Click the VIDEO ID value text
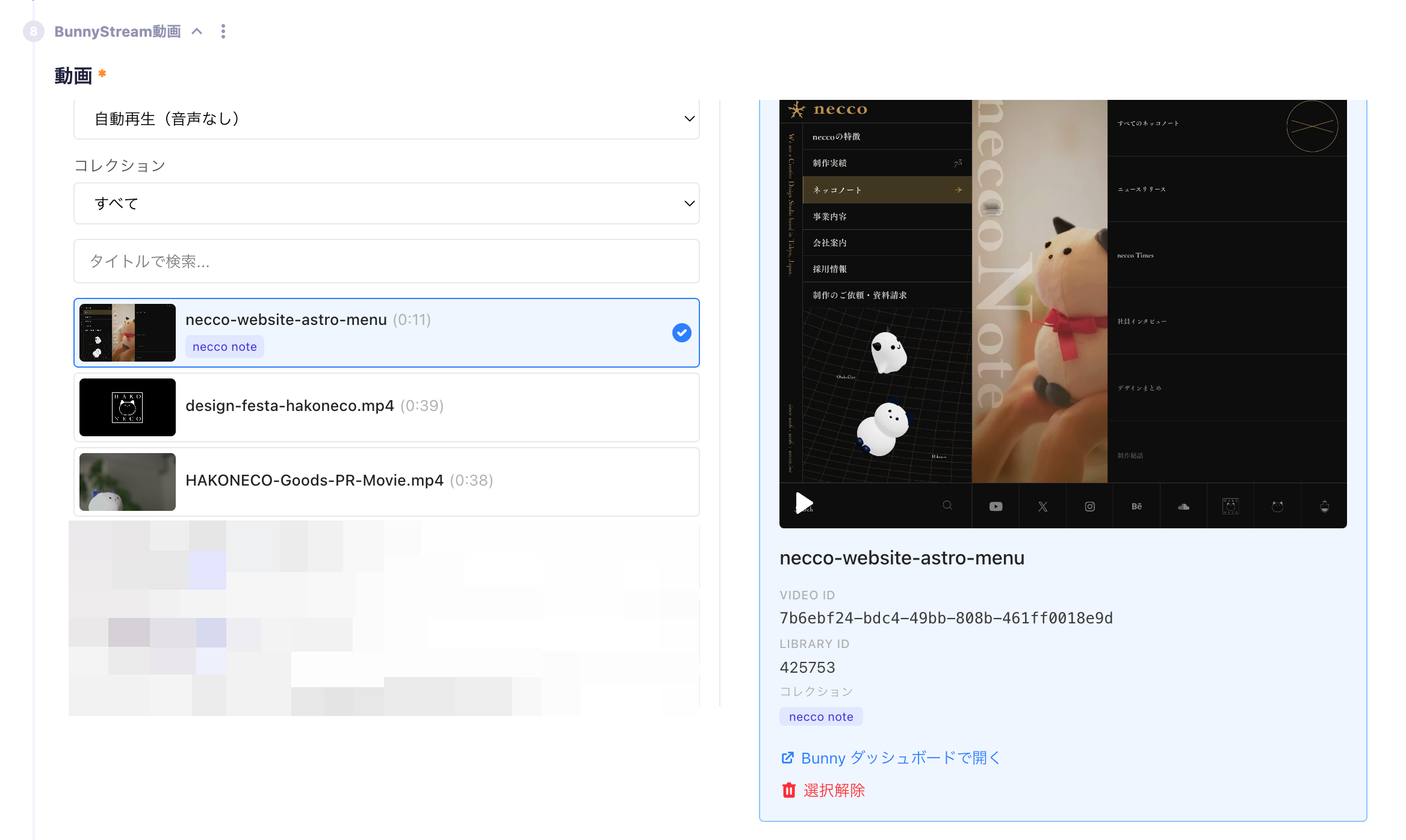The width and height of the screenshot is (1406, 840). coord(946,618)
